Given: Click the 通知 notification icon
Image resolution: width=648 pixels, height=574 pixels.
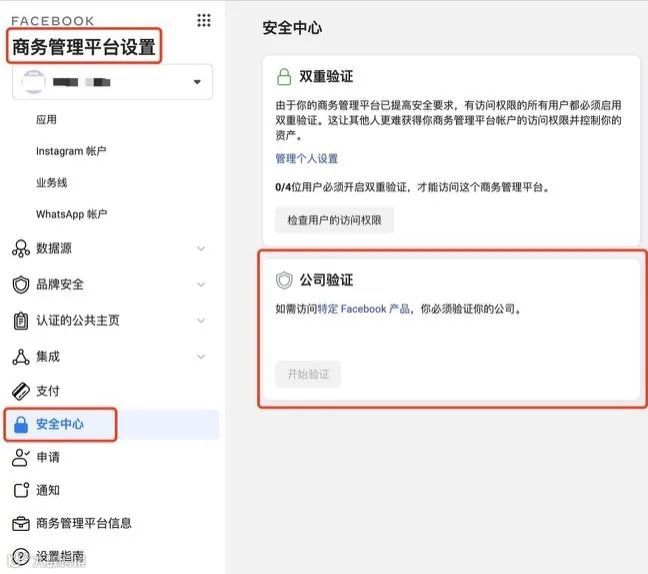Looking at the screenshot, I should click(21, 491).
